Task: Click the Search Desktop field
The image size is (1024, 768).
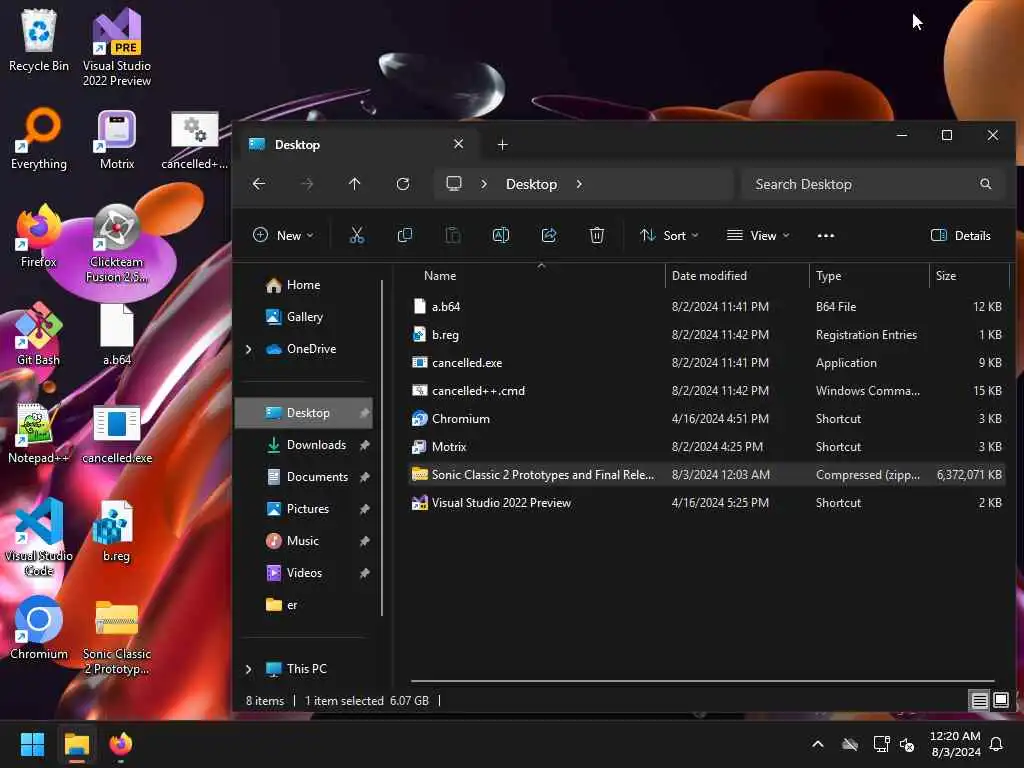Action: click(x=872, y=184)
